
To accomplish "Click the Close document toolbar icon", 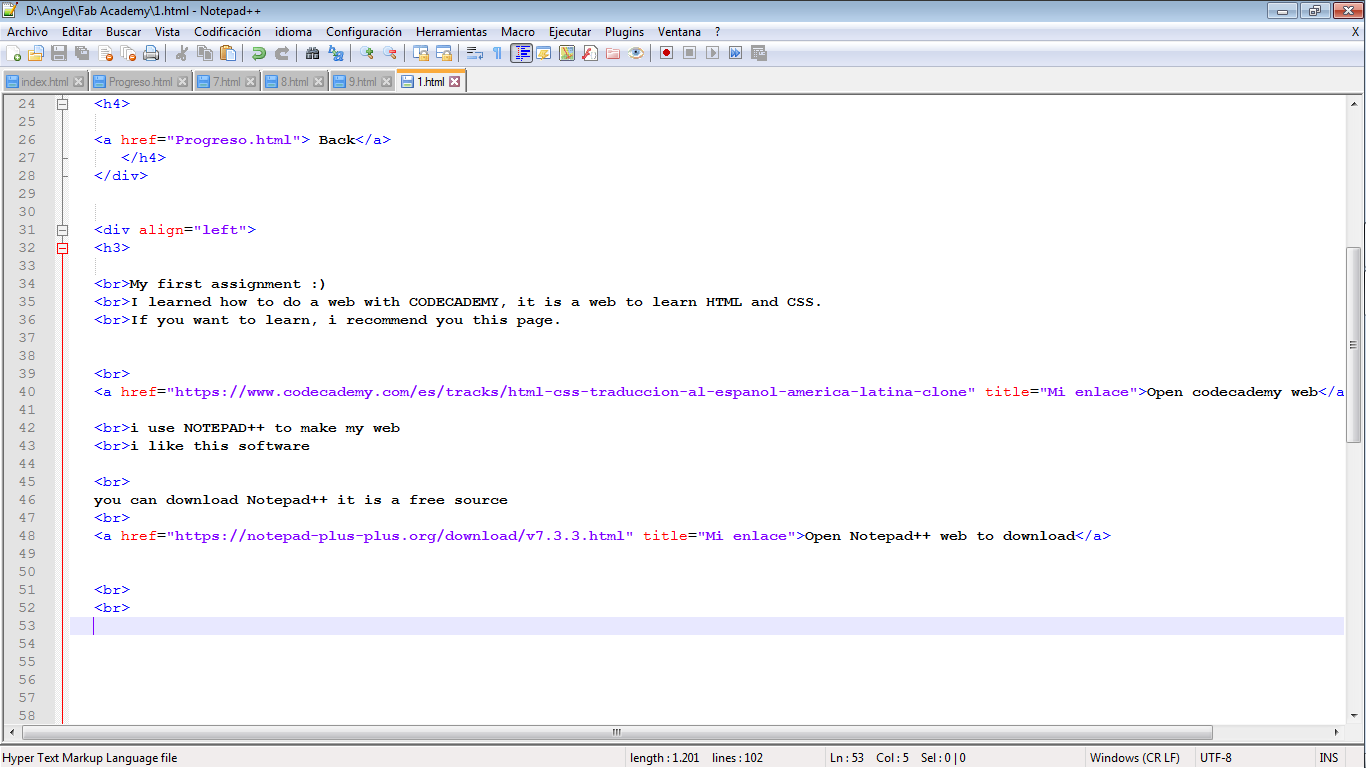I will point(105,53).
